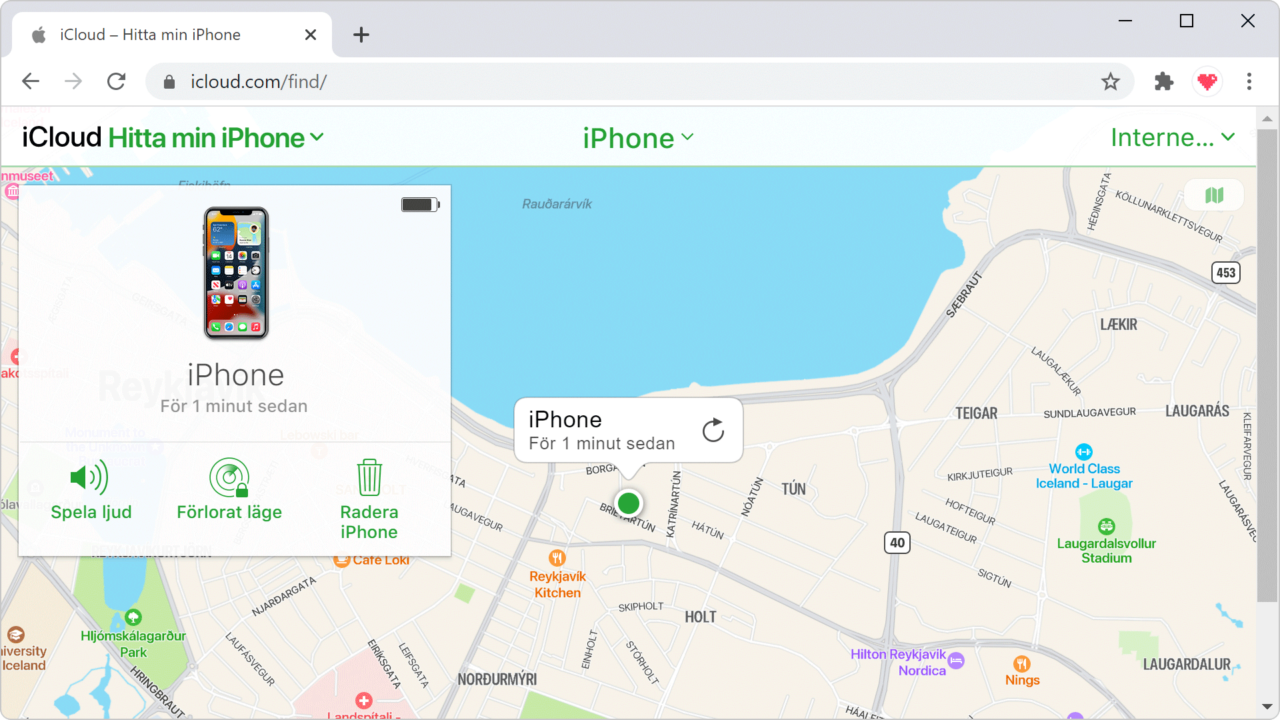Click the iCloud logo text
The image size is (1280, 720).
pos(62,138)
